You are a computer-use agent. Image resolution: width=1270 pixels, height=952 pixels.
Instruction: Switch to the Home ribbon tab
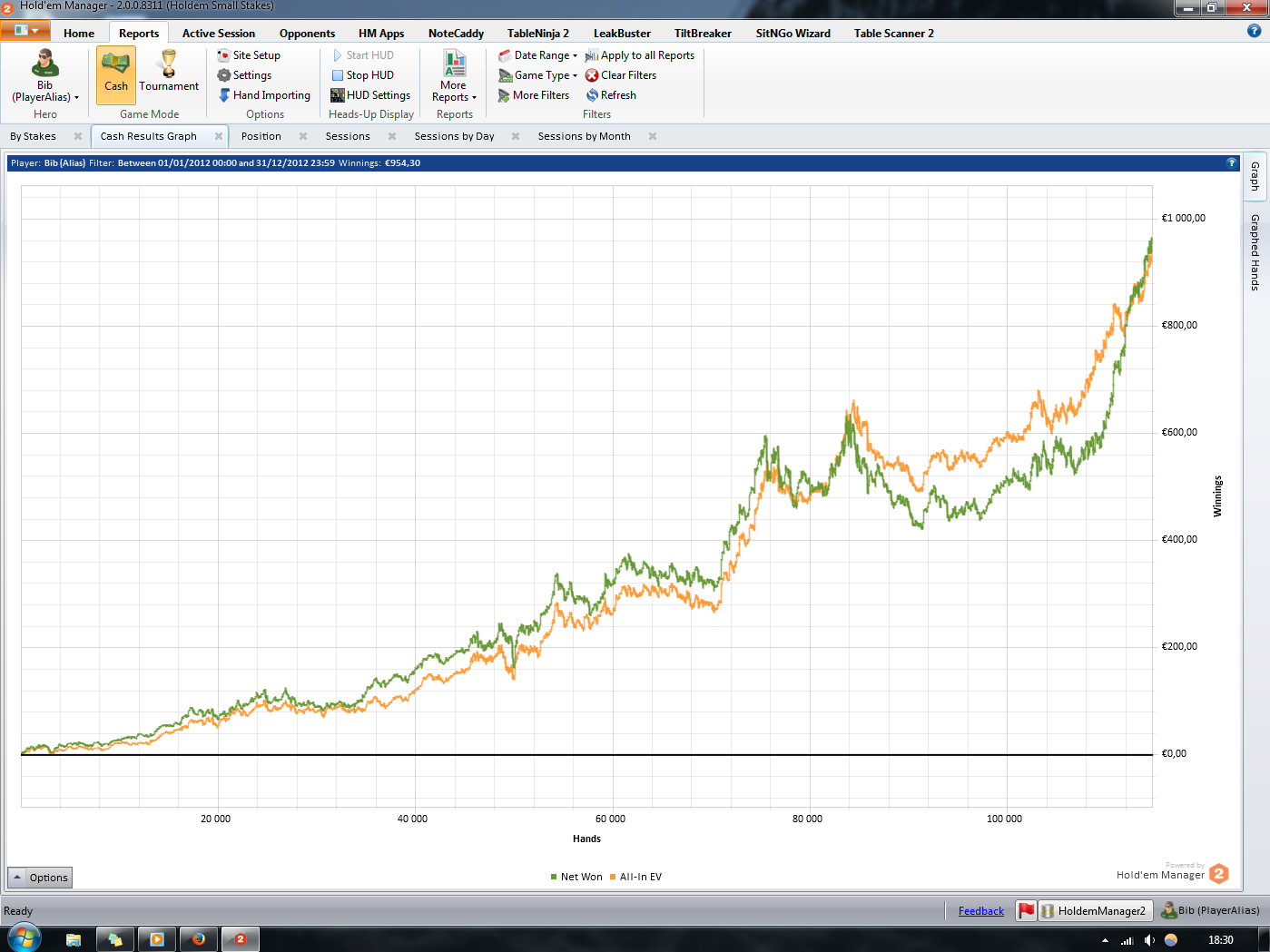[79, 34]
